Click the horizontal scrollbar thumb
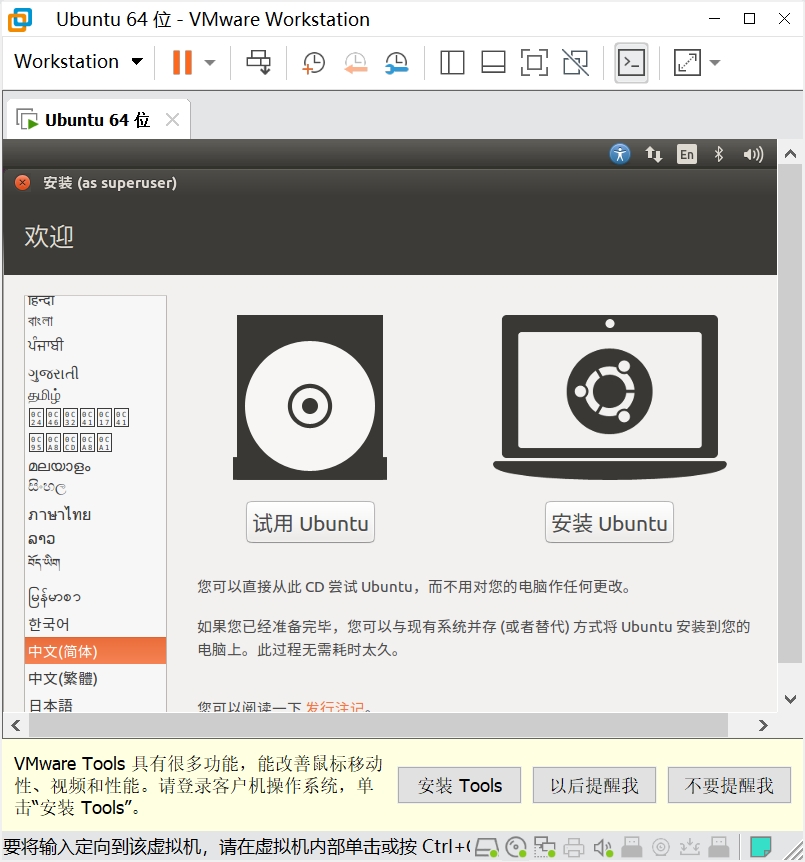The width and height of the screenshot is (805, 862). pyautogui.click(x=378, y=726)
